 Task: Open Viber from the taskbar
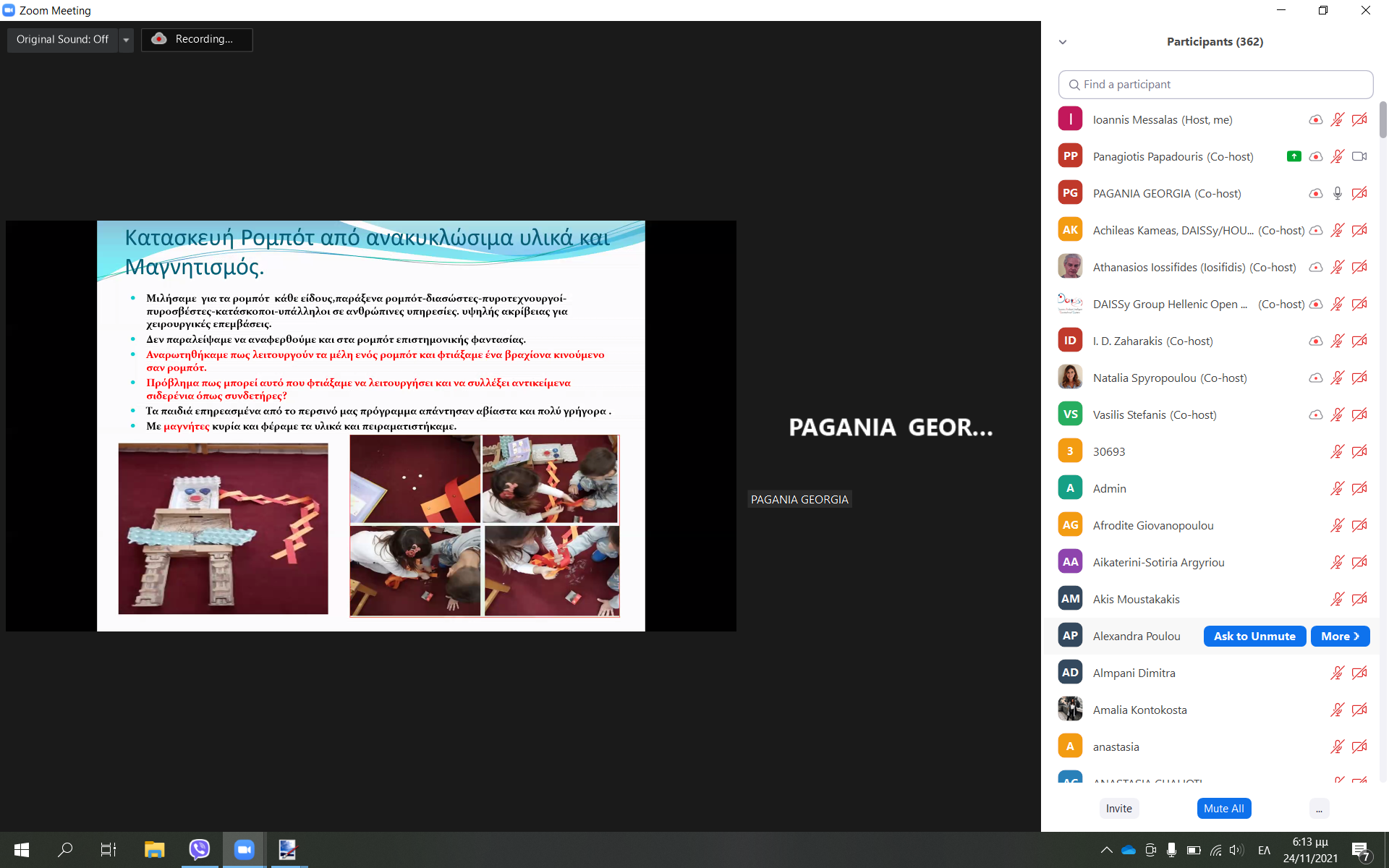pos(199,849)
